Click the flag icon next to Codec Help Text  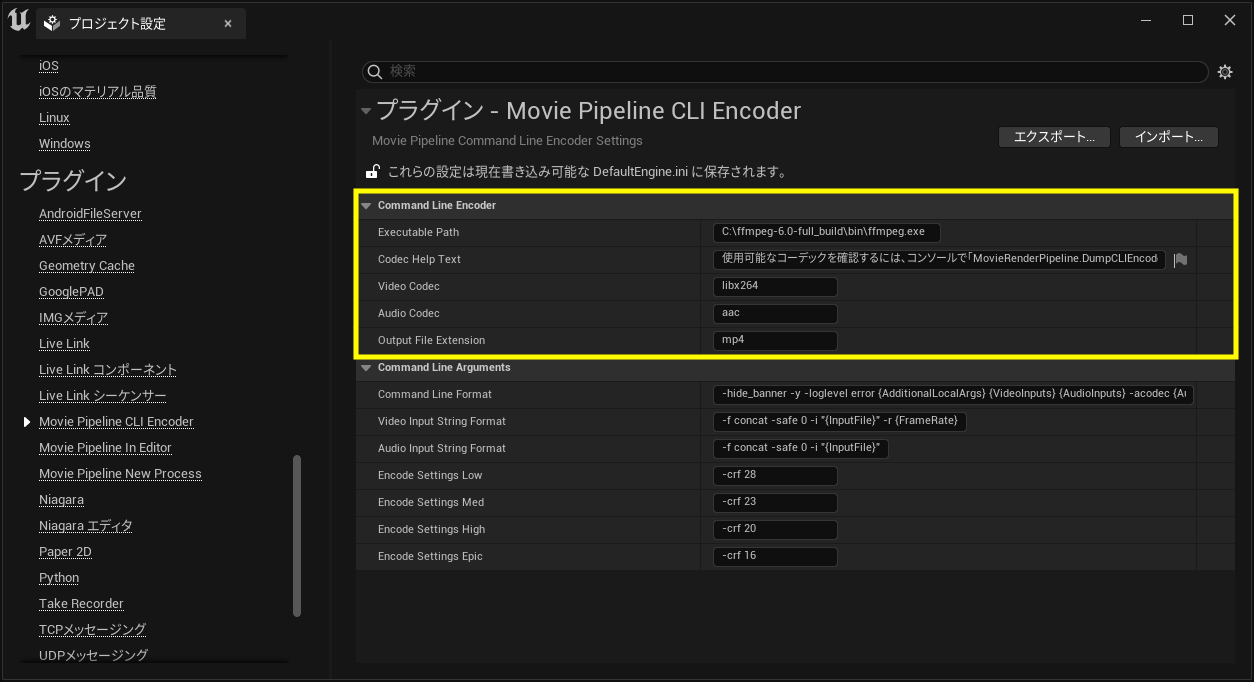[x=1180, y=259]
